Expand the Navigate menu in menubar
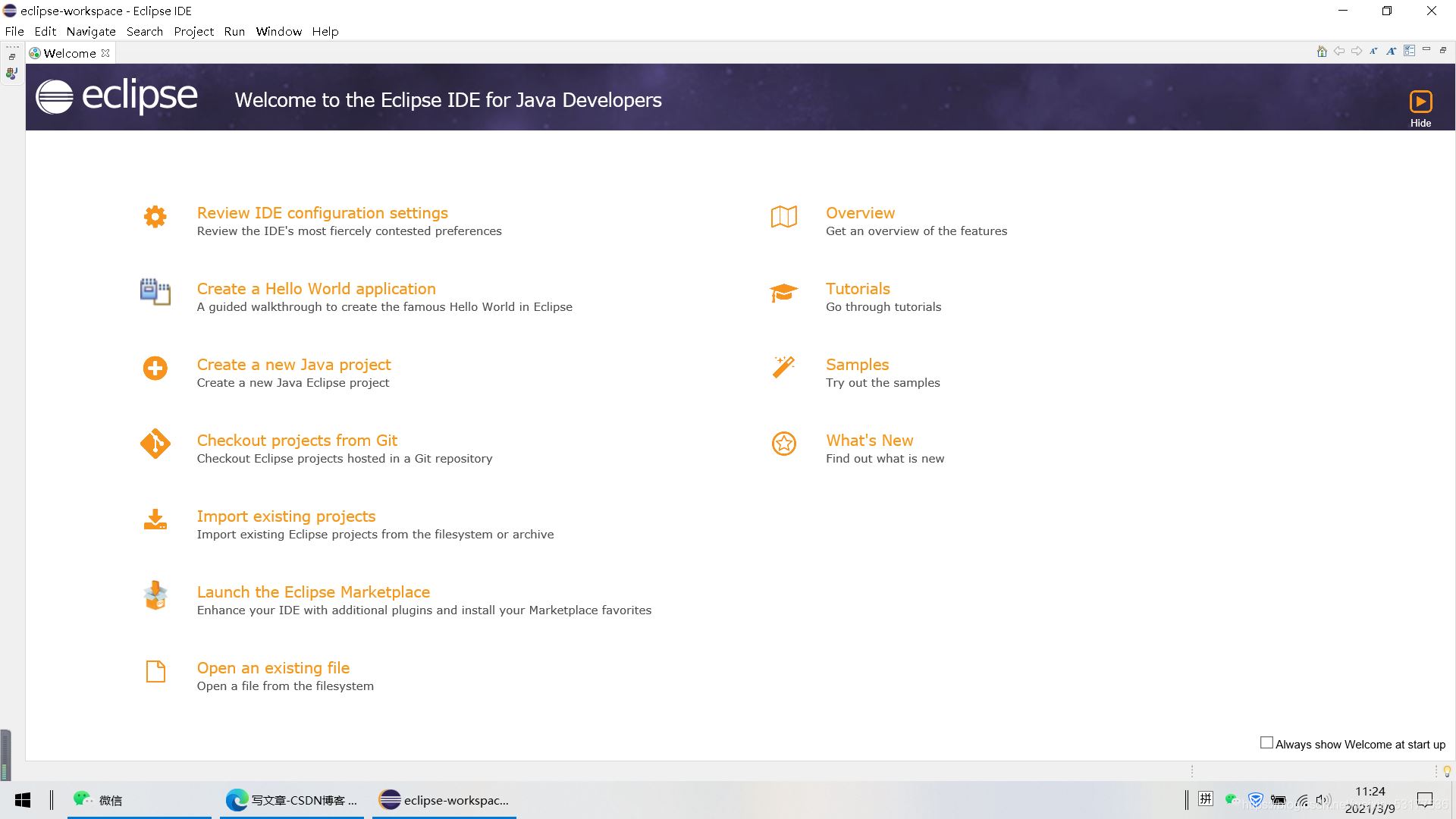 point(92,31)
